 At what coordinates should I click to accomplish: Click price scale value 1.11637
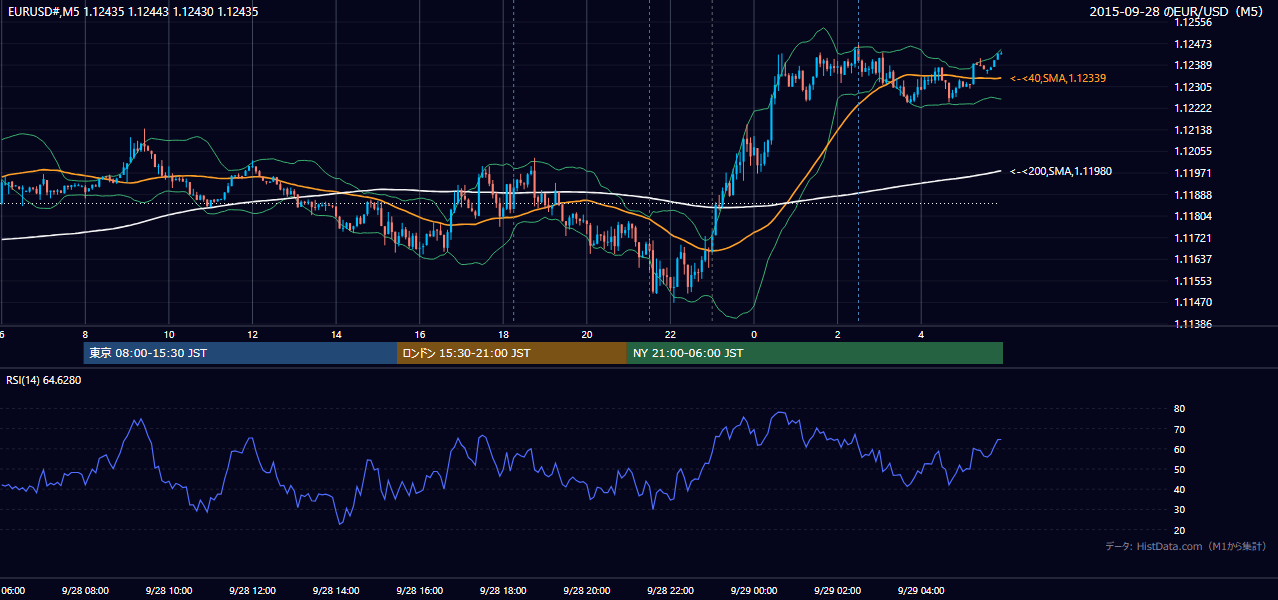[x=1194, y=259]
